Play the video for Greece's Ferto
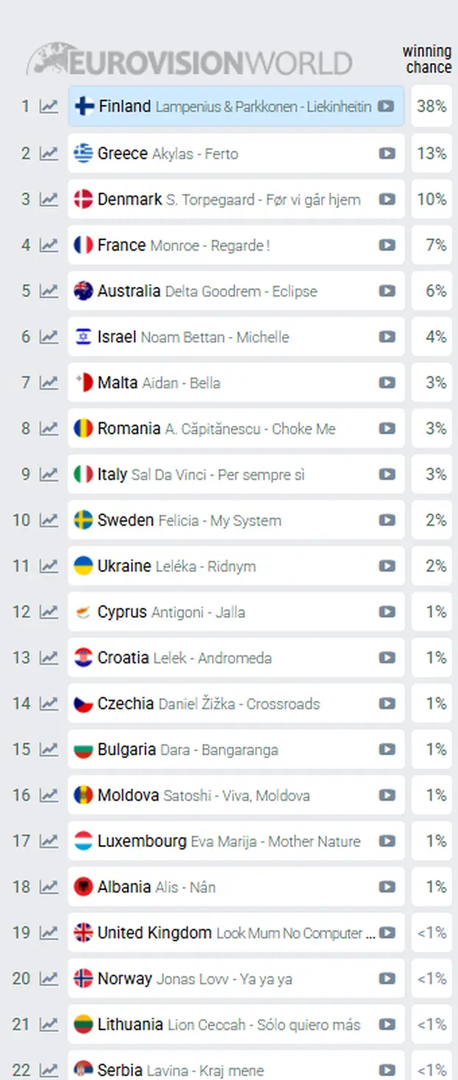458x1080 pixels. [387, 154]
